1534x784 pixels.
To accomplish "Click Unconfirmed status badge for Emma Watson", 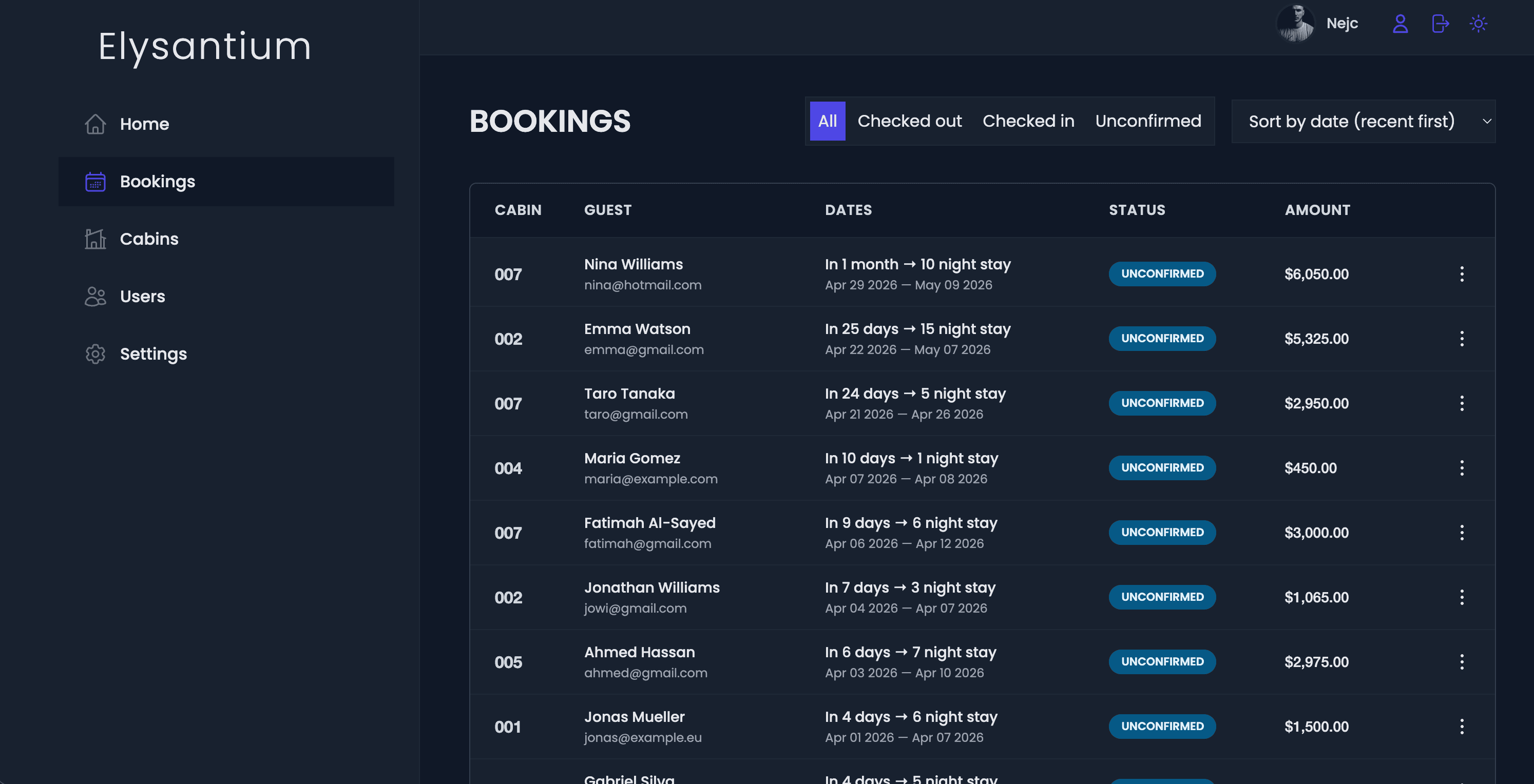I will [1162, 338].
